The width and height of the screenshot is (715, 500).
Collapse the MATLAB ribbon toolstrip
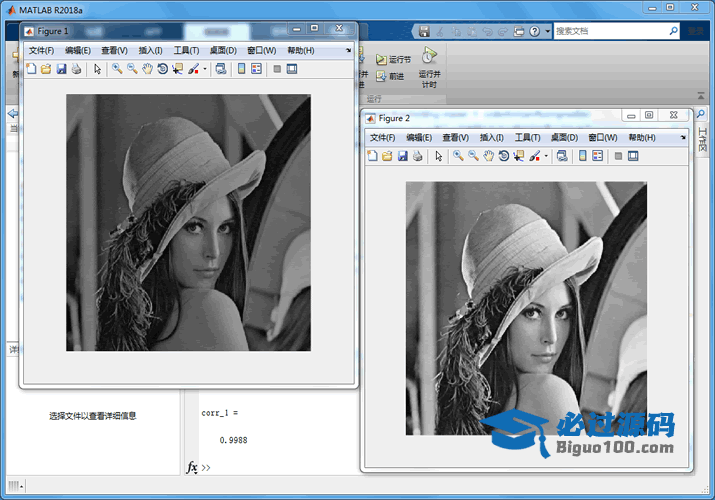tap(700, 96)
